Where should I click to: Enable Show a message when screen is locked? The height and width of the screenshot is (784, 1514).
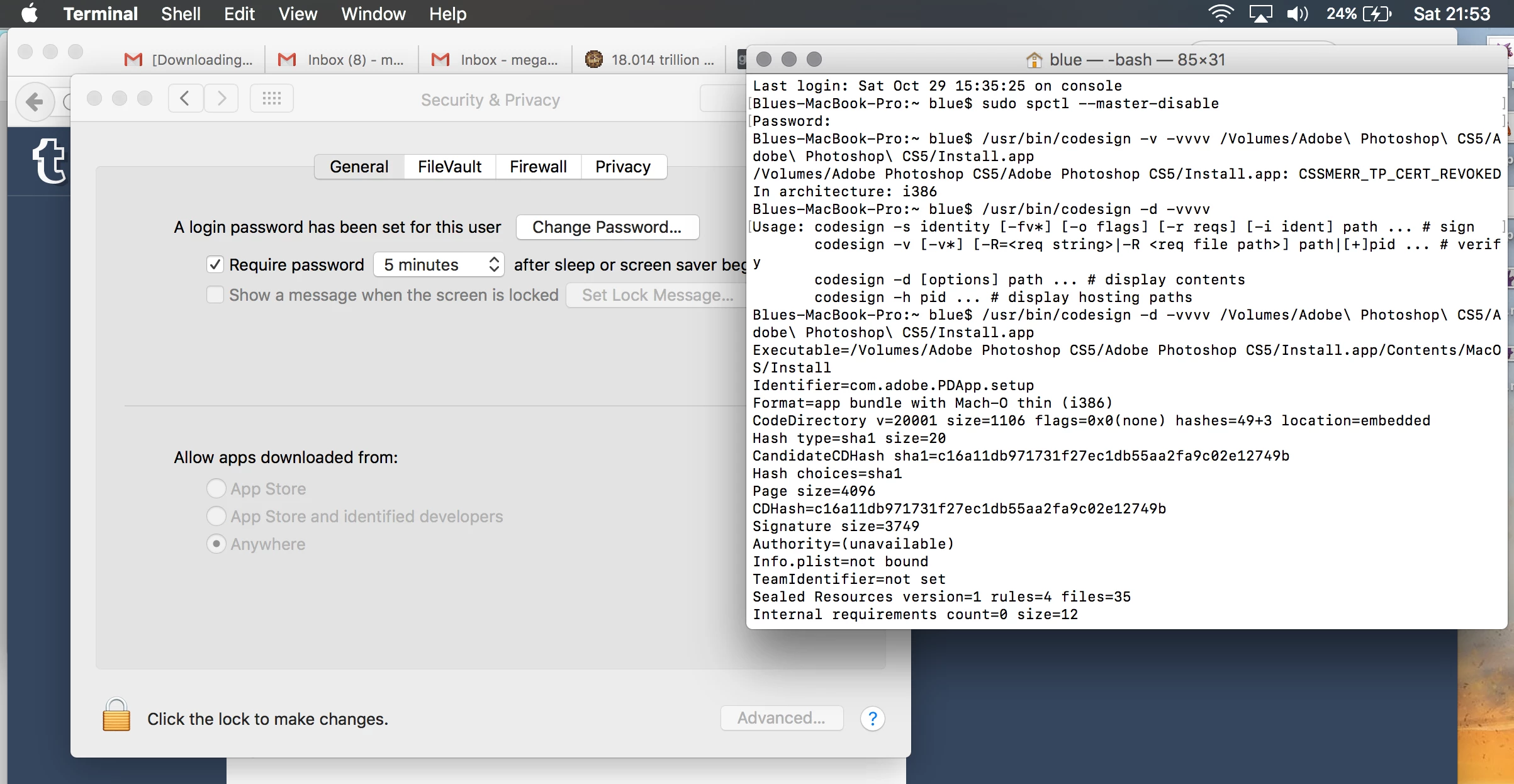[215, 294]
